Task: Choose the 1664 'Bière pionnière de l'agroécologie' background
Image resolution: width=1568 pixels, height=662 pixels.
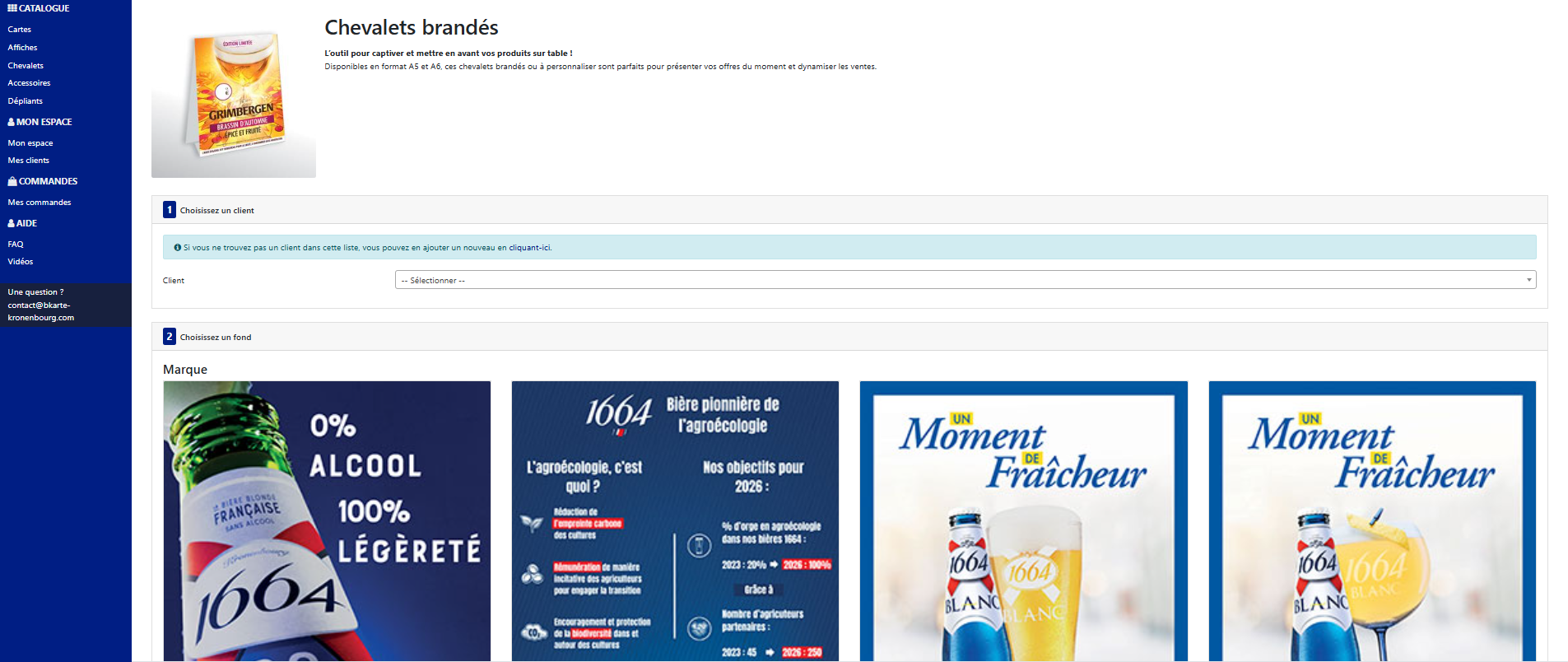Action: [x=675, y=521]
